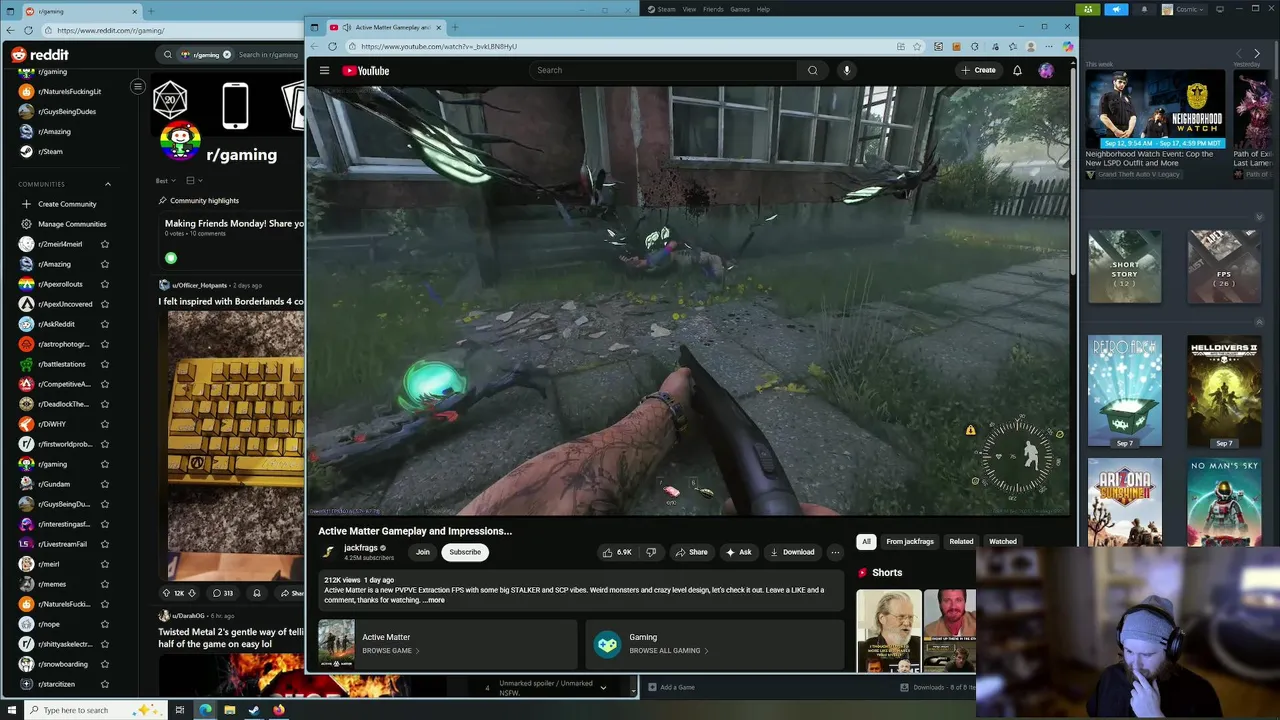
Task: Open the Steam View menu
Action: click(689, 9)
